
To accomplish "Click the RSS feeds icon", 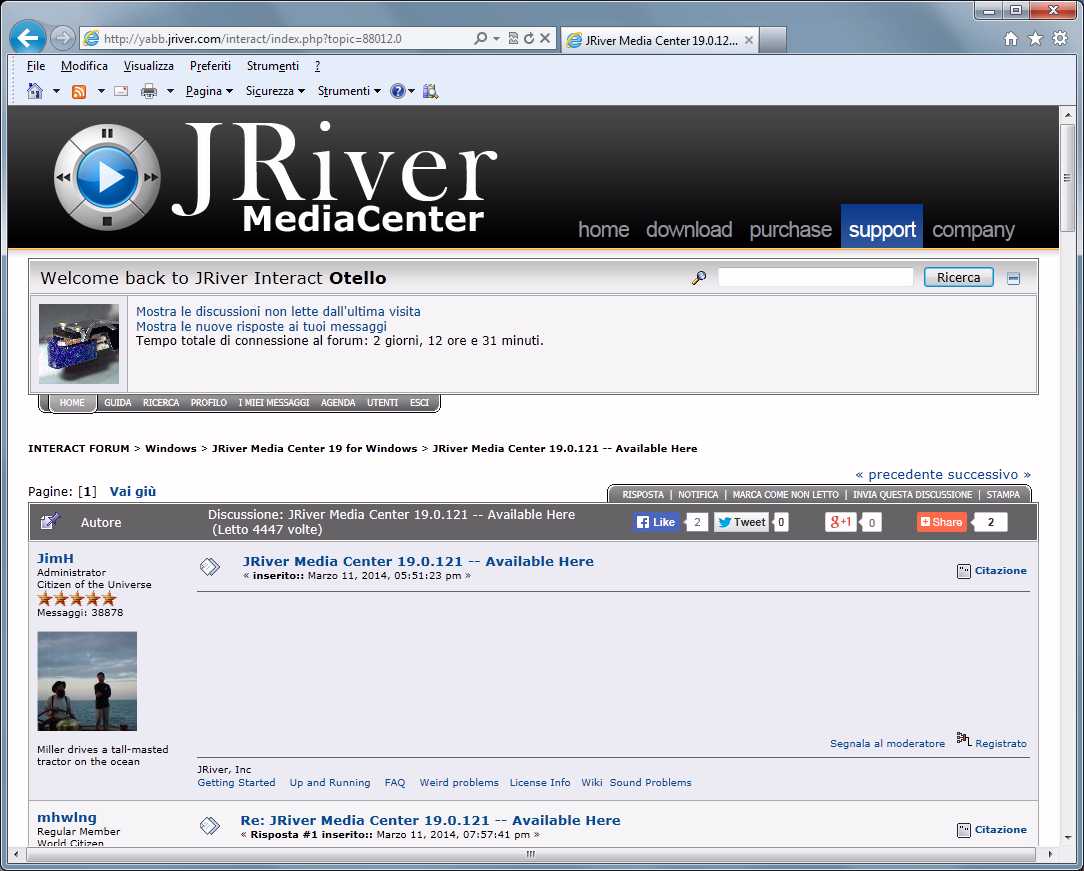I will (x=80, y=91).
